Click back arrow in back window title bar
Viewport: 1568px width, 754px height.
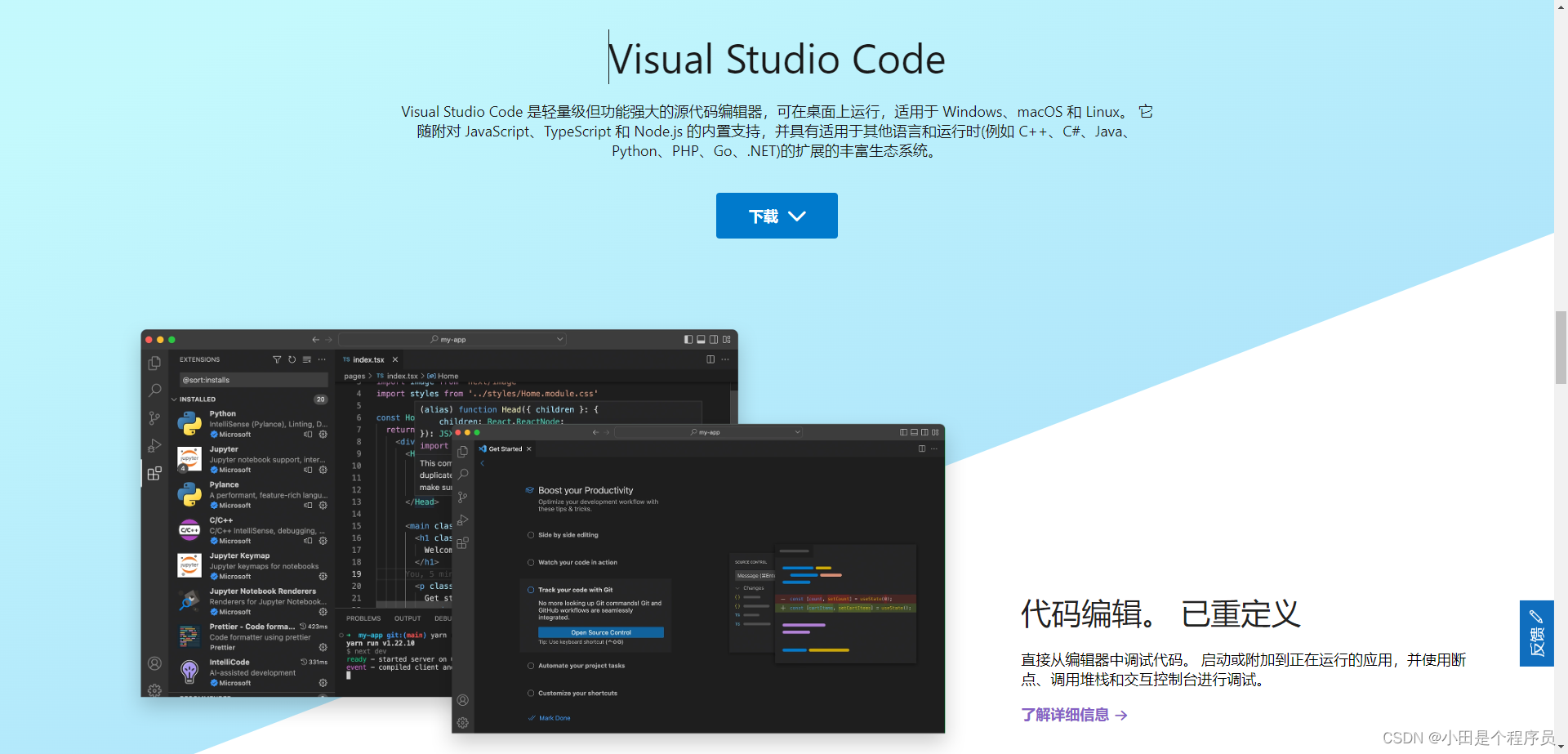pyautogui.click(x=315, y=339)
